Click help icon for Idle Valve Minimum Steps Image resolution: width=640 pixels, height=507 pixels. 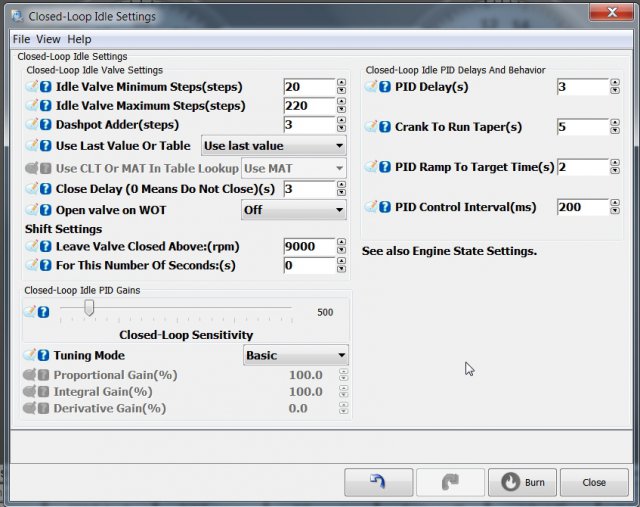coord(46,87)
